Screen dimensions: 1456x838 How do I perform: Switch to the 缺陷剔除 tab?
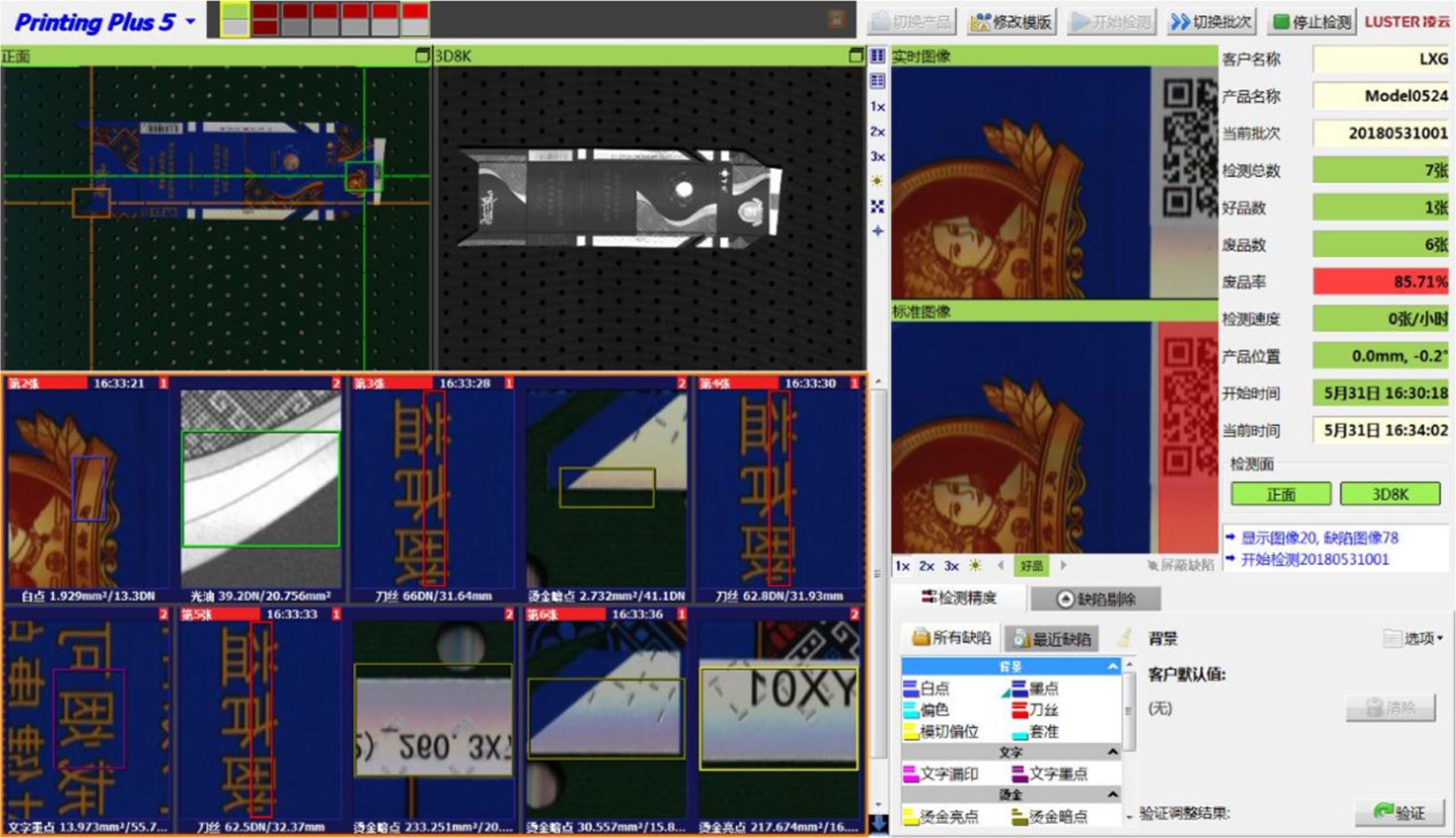coord(1096,599)
